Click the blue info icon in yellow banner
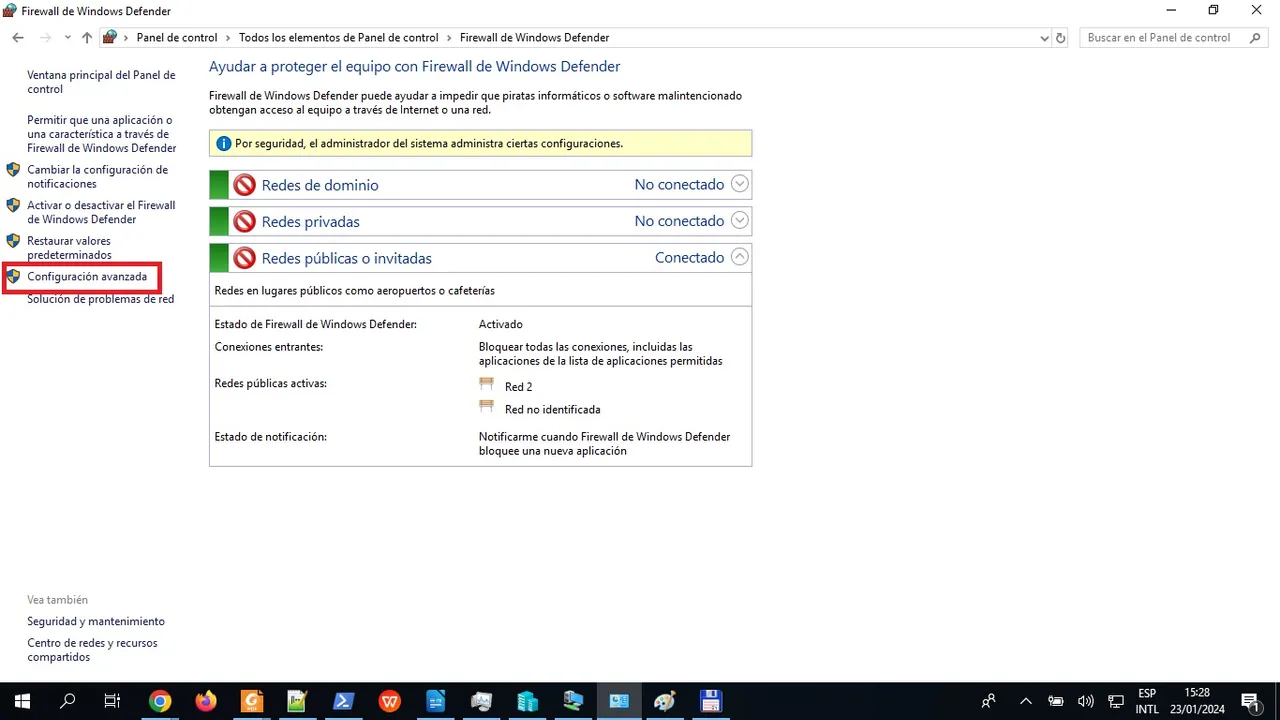 (x=224, y=143)
